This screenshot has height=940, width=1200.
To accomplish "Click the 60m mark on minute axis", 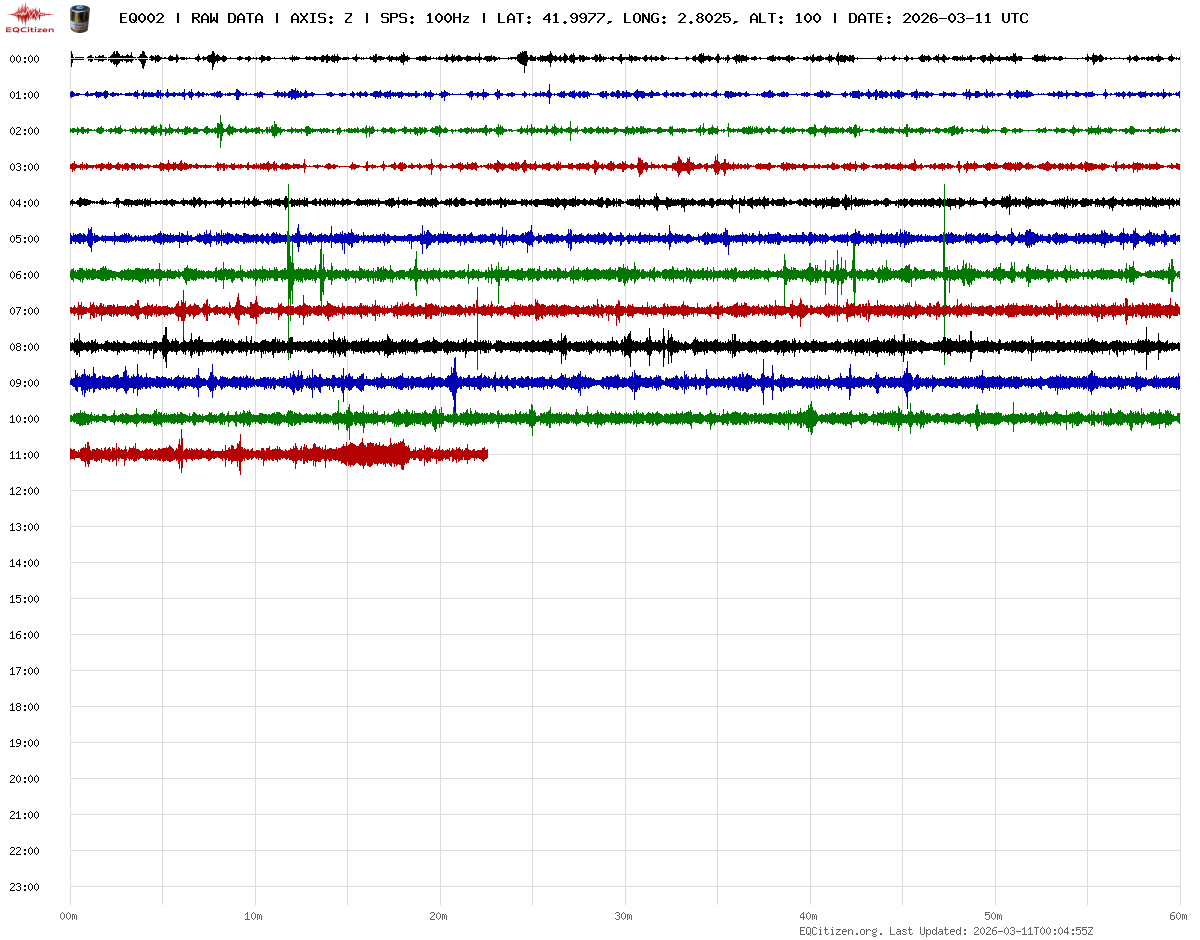I will coord(1179,916).
